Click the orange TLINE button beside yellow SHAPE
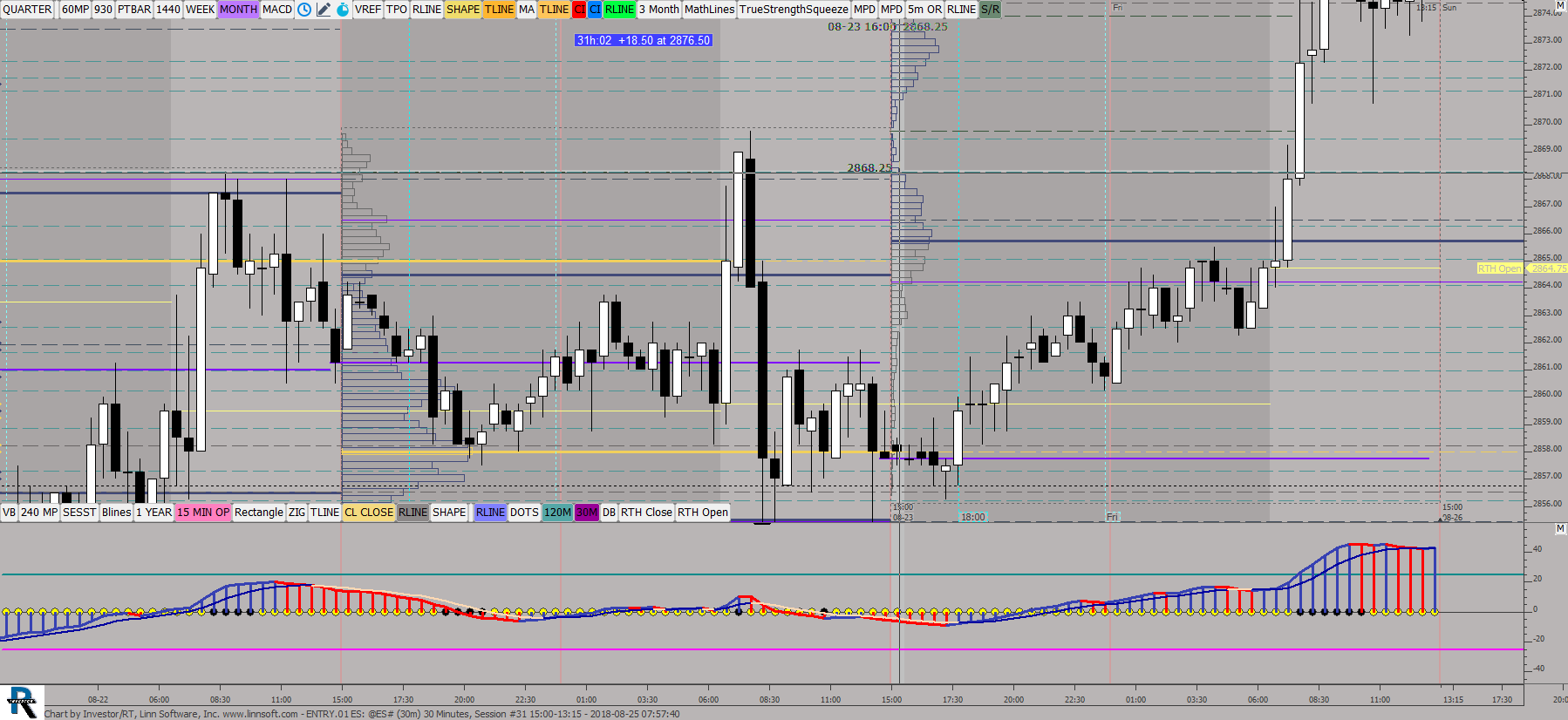 (499, 10)
